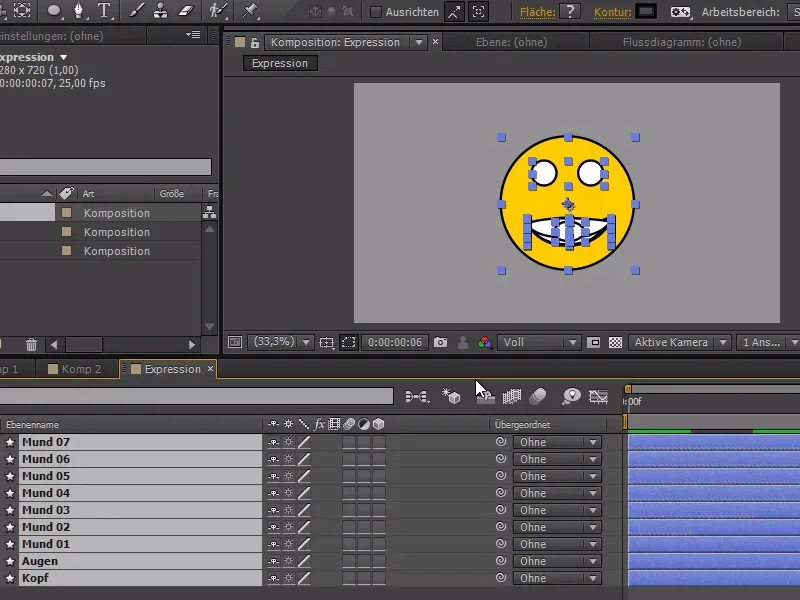Open the Kontur stroke options link

[612, 12]
